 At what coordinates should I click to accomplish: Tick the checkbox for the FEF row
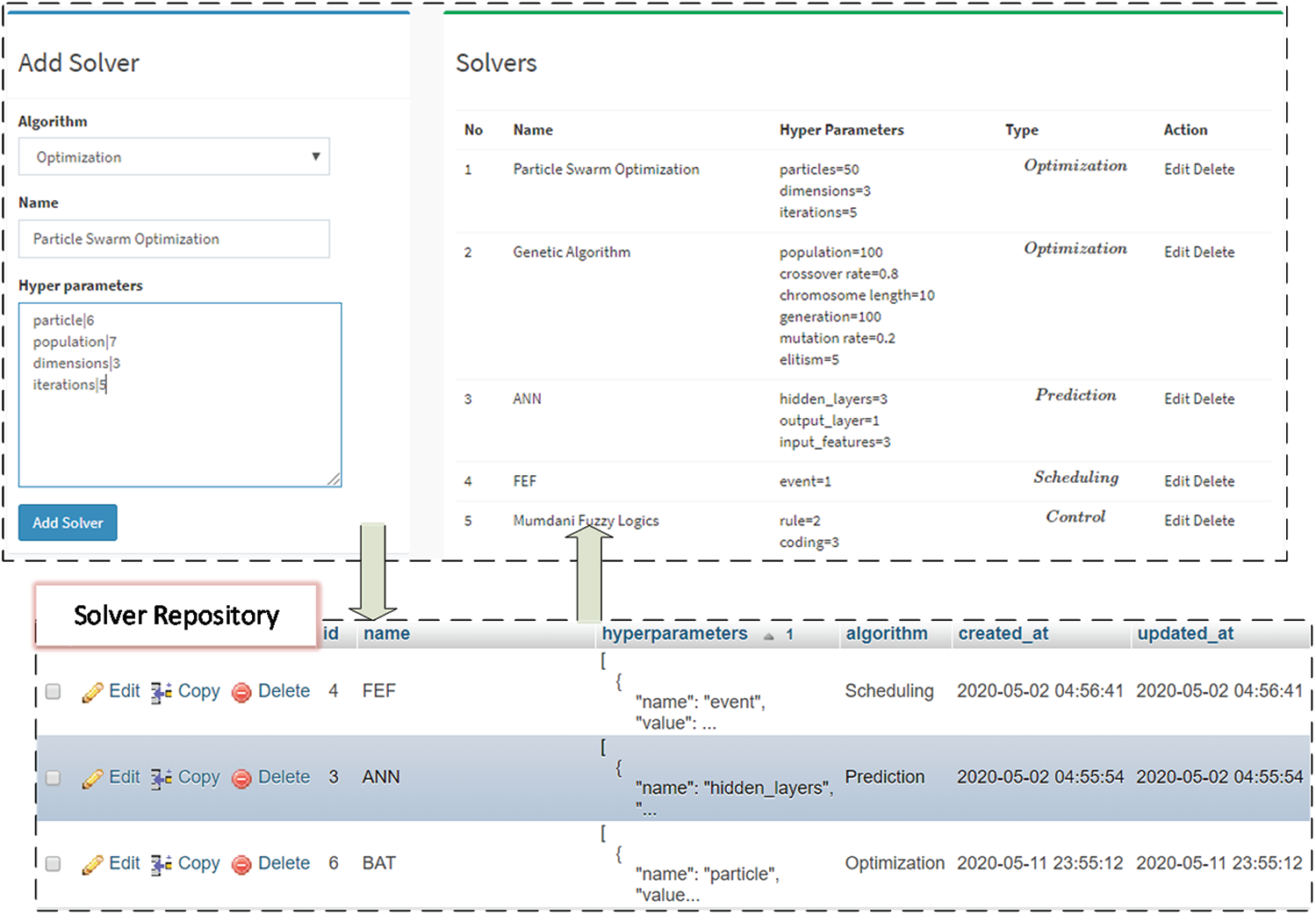tap(54, 692)
